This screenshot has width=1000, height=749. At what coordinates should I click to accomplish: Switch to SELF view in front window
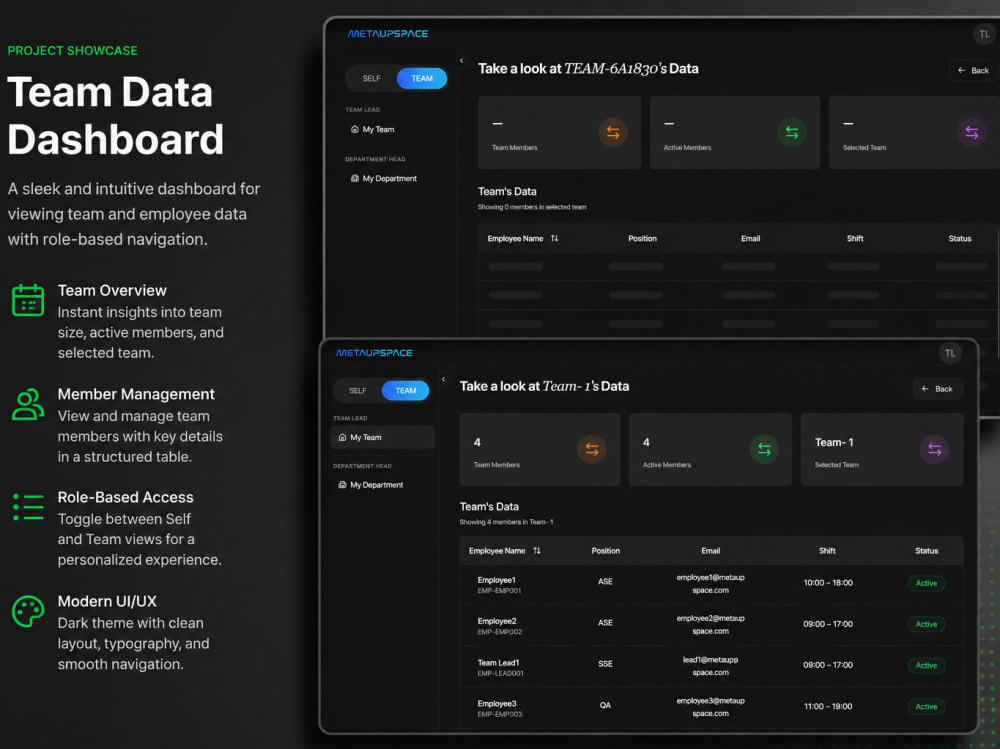click(x=357, y=390)
